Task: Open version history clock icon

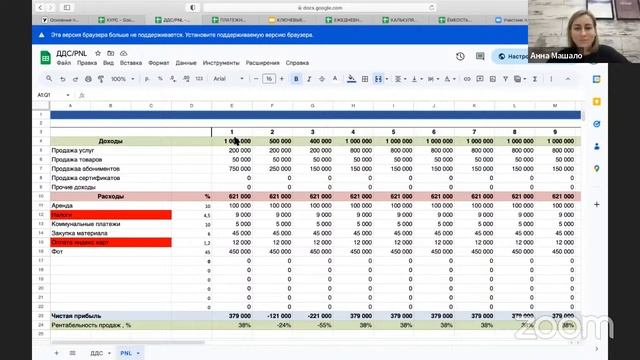Action: pyautogui.click(x=460, y=56)
